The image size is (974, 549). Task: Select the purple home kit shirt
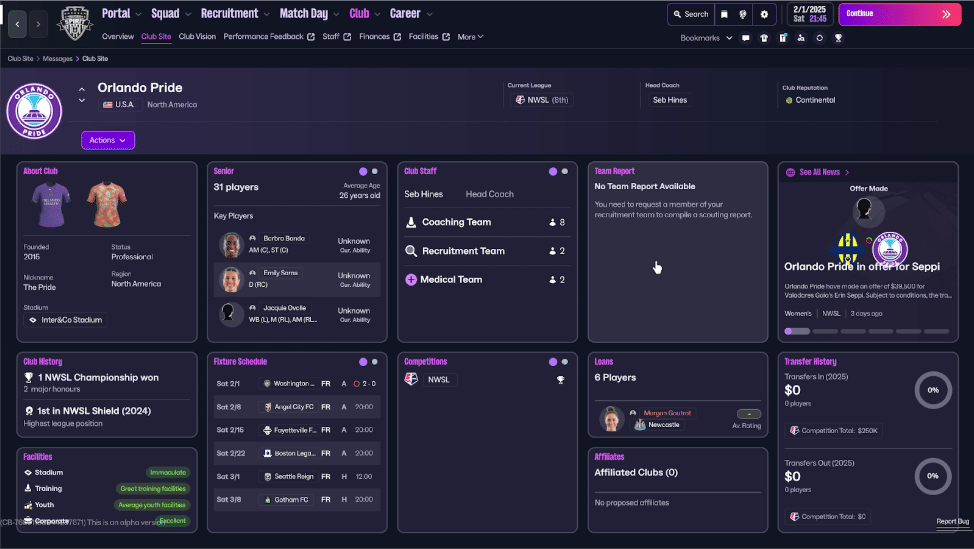tap(51, 204)
